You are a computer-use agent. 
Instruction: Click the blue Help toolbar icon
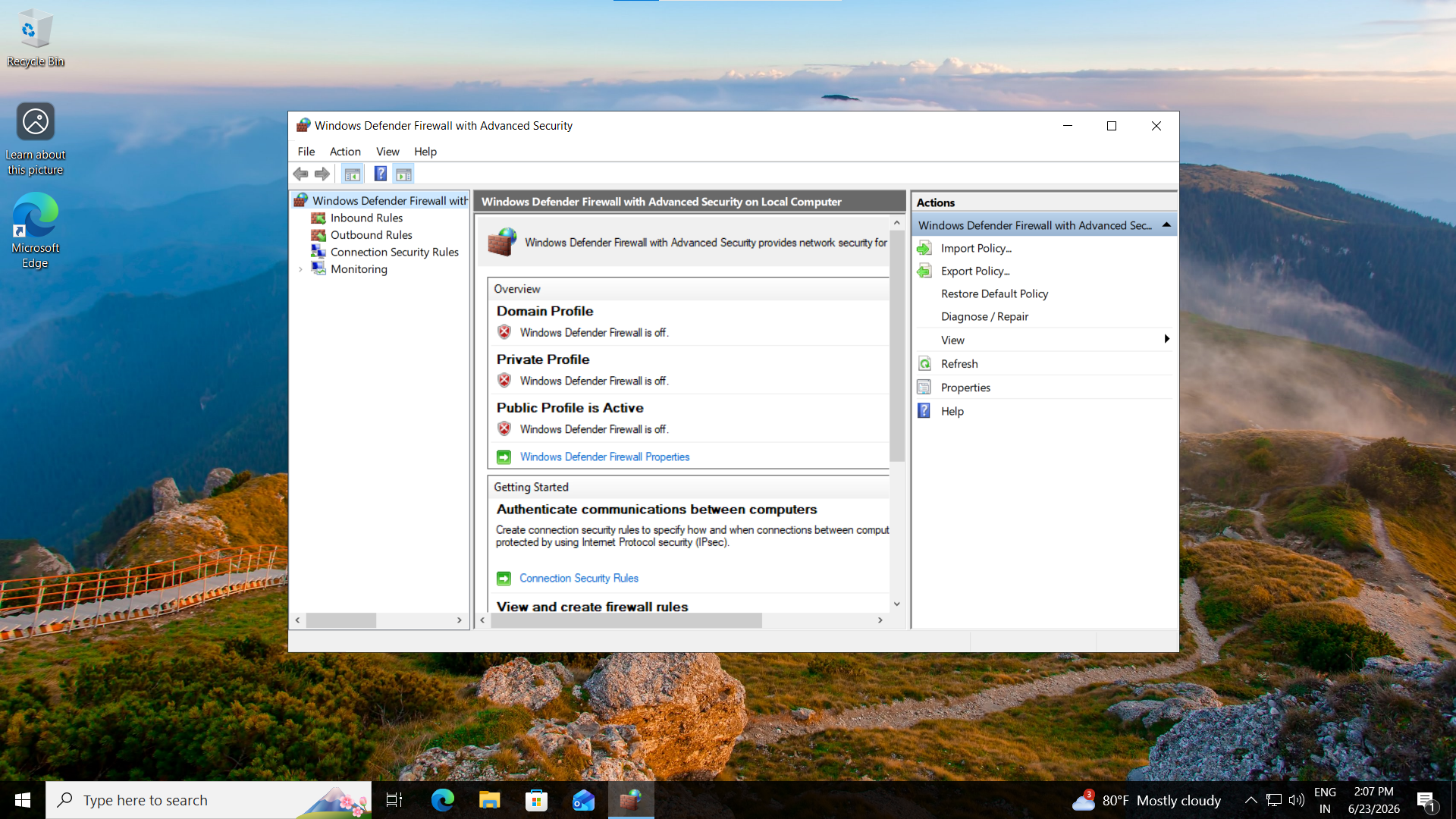coord(380,174)
